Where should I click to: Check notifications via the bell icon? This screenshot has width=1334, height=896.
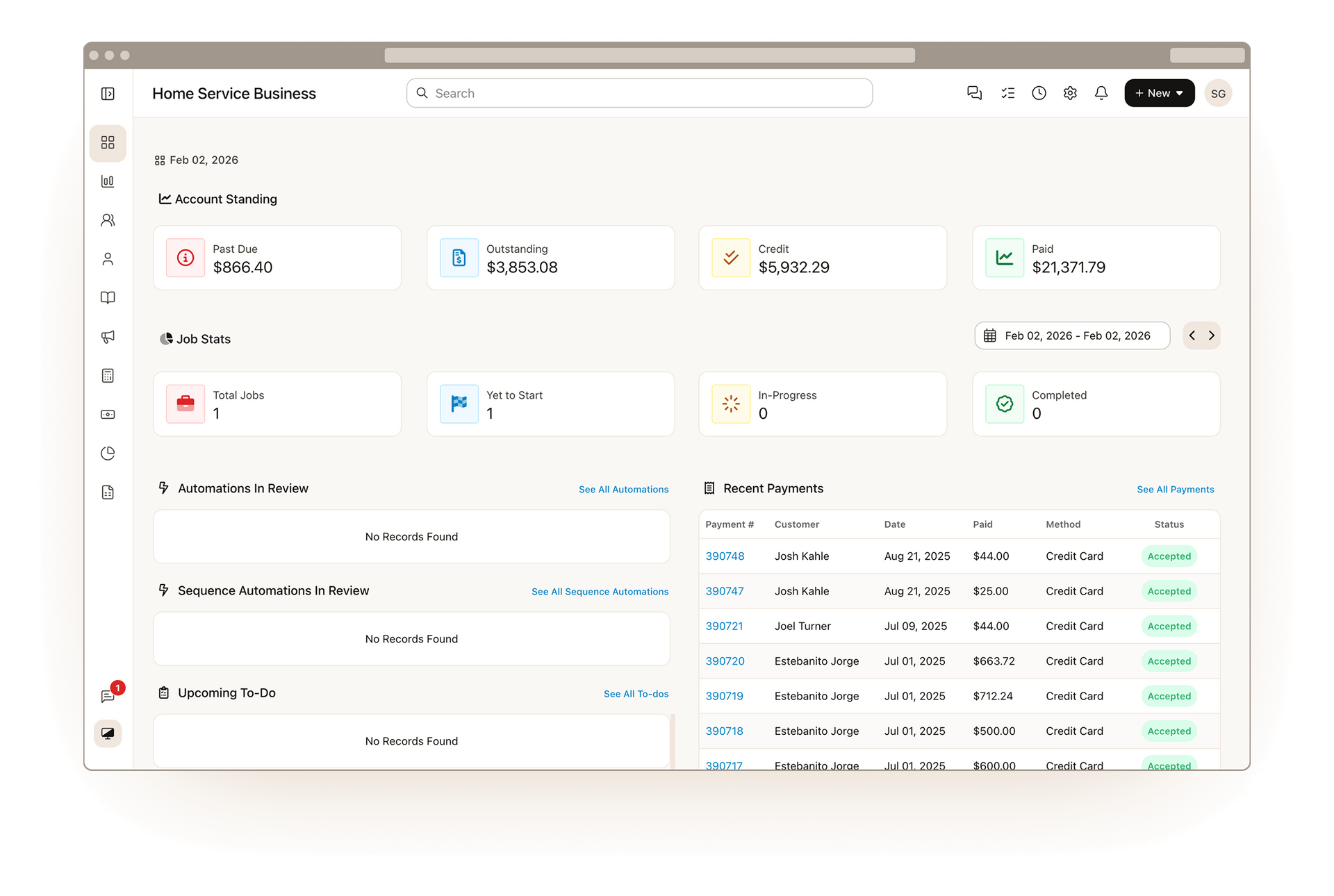[x=1101, y=92]
